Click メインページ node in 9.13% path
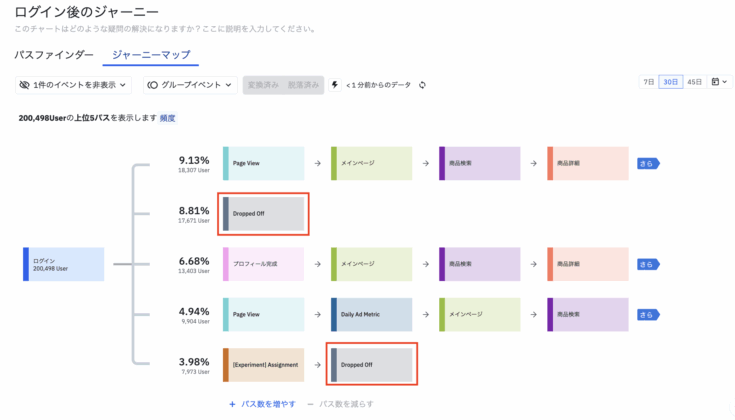 coord(372,163)
